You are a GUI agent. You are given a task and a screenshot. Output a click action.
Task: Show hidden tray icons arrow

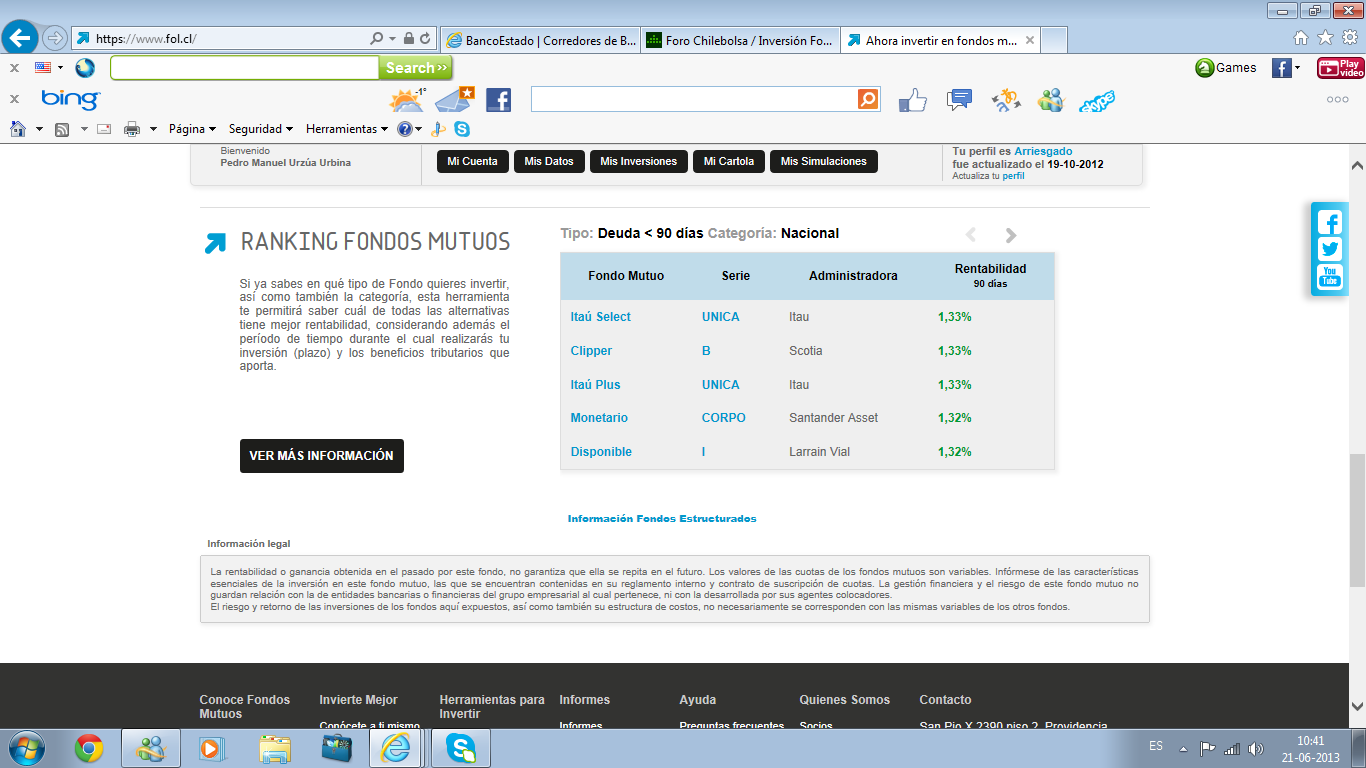pos(1183,748)
